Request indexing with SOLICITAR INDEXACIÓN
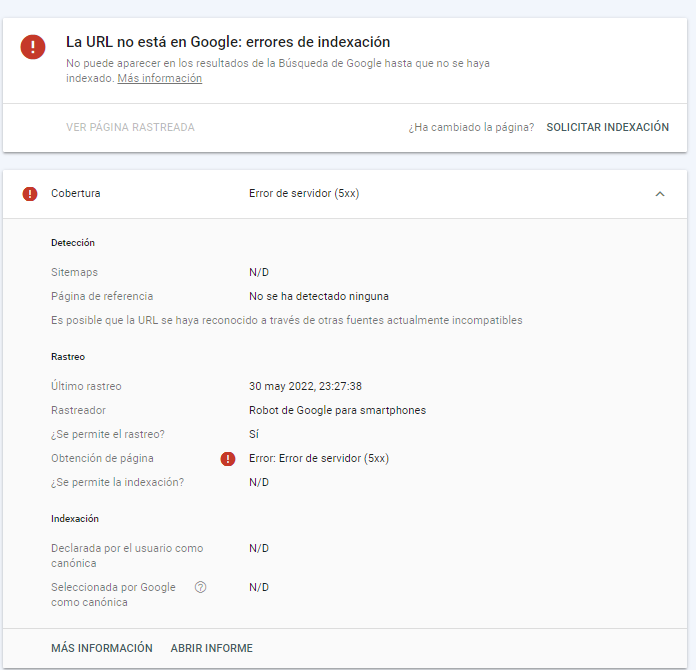This screenshot has width=696, height=670. pos(607,127)
